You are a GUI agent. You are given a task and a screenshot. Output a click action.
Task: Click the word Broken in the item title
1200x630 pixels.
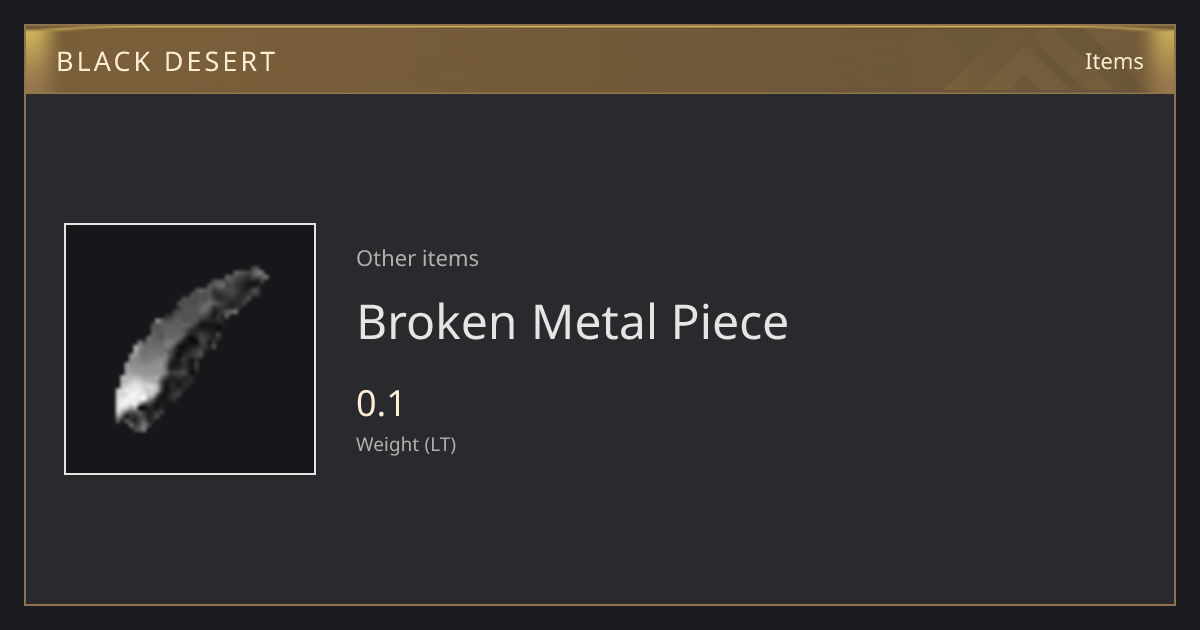click(x=437, y=322)
